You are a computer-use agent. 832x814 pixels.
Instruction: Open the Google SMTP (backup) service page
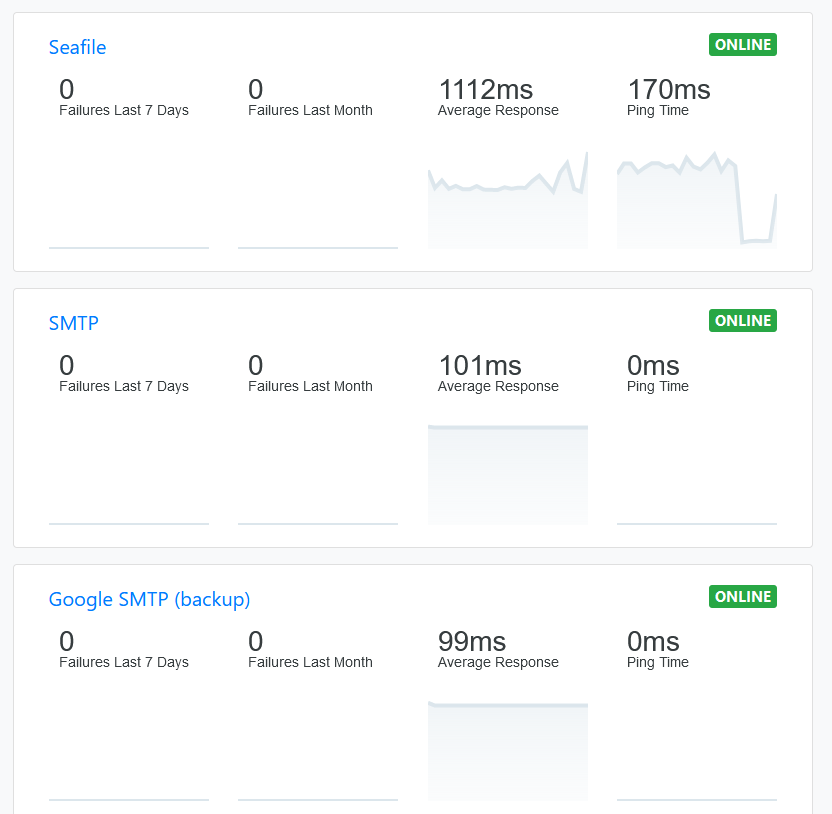point(149,599)
